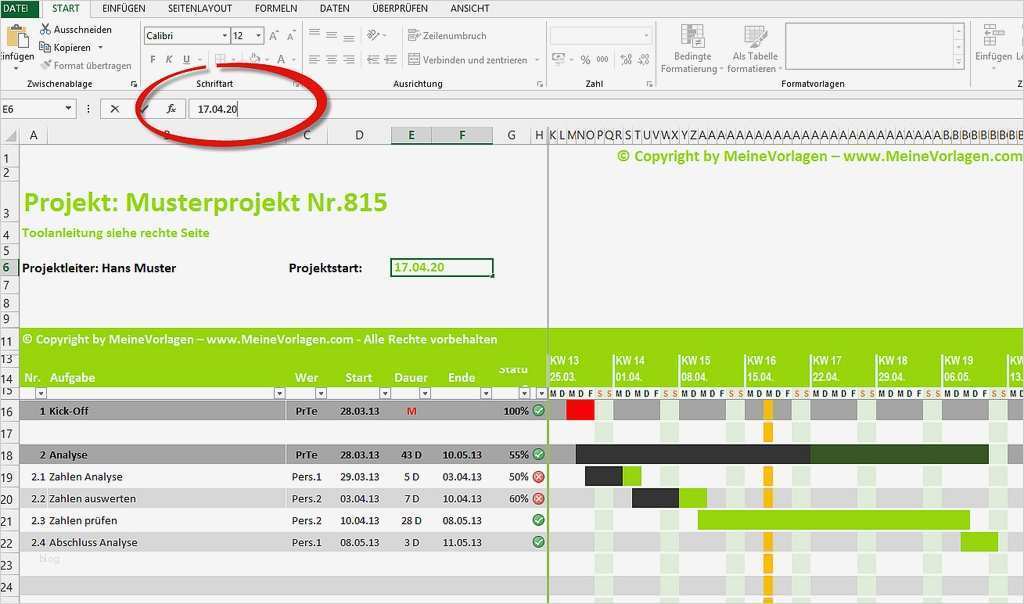Screen dimensions: 1024x604
Task: Cancel entry with the X formula bar button
Action: pos(115,109)
